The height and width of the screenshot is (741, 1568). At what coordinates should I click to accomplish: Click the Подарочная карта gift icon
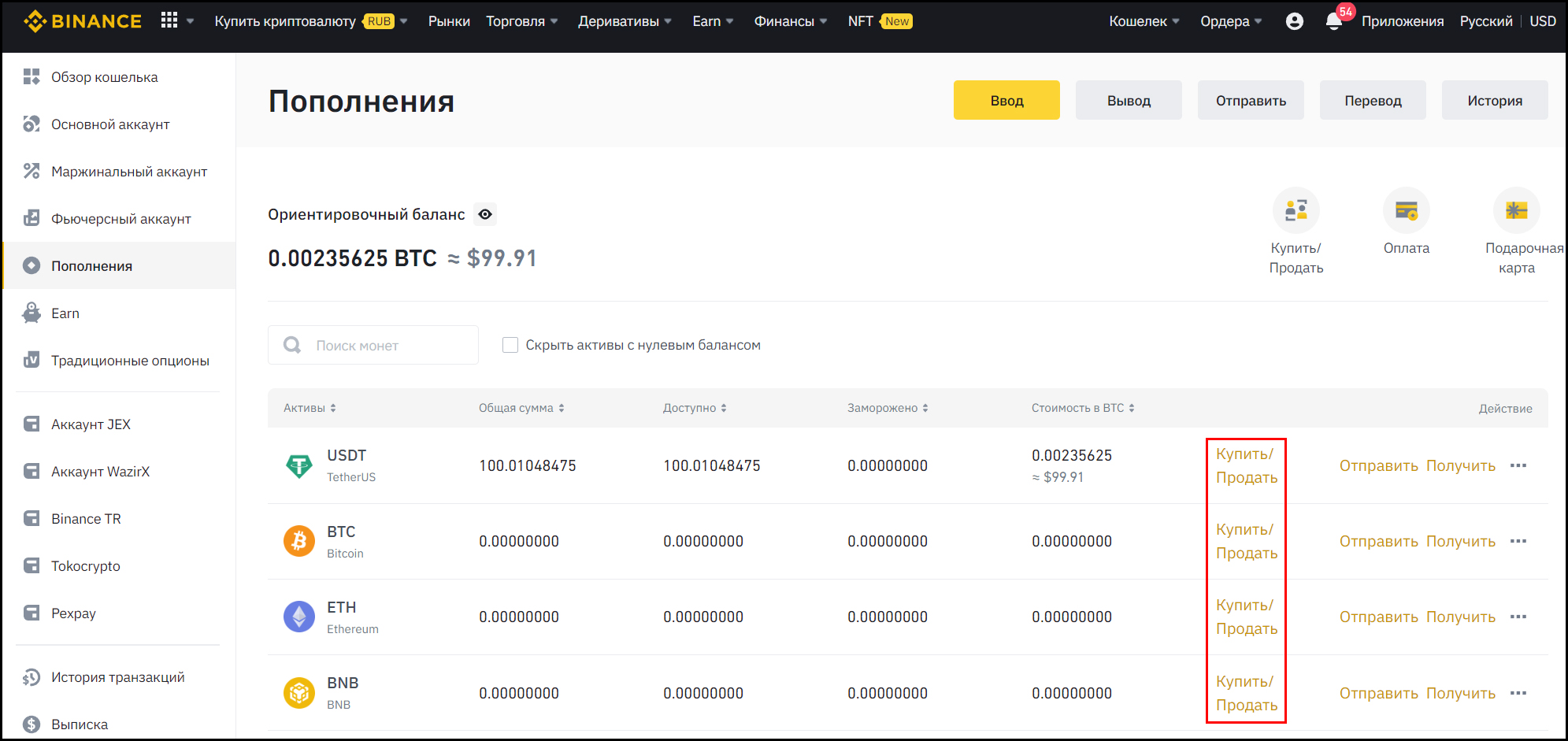(x=1516, y=210)
